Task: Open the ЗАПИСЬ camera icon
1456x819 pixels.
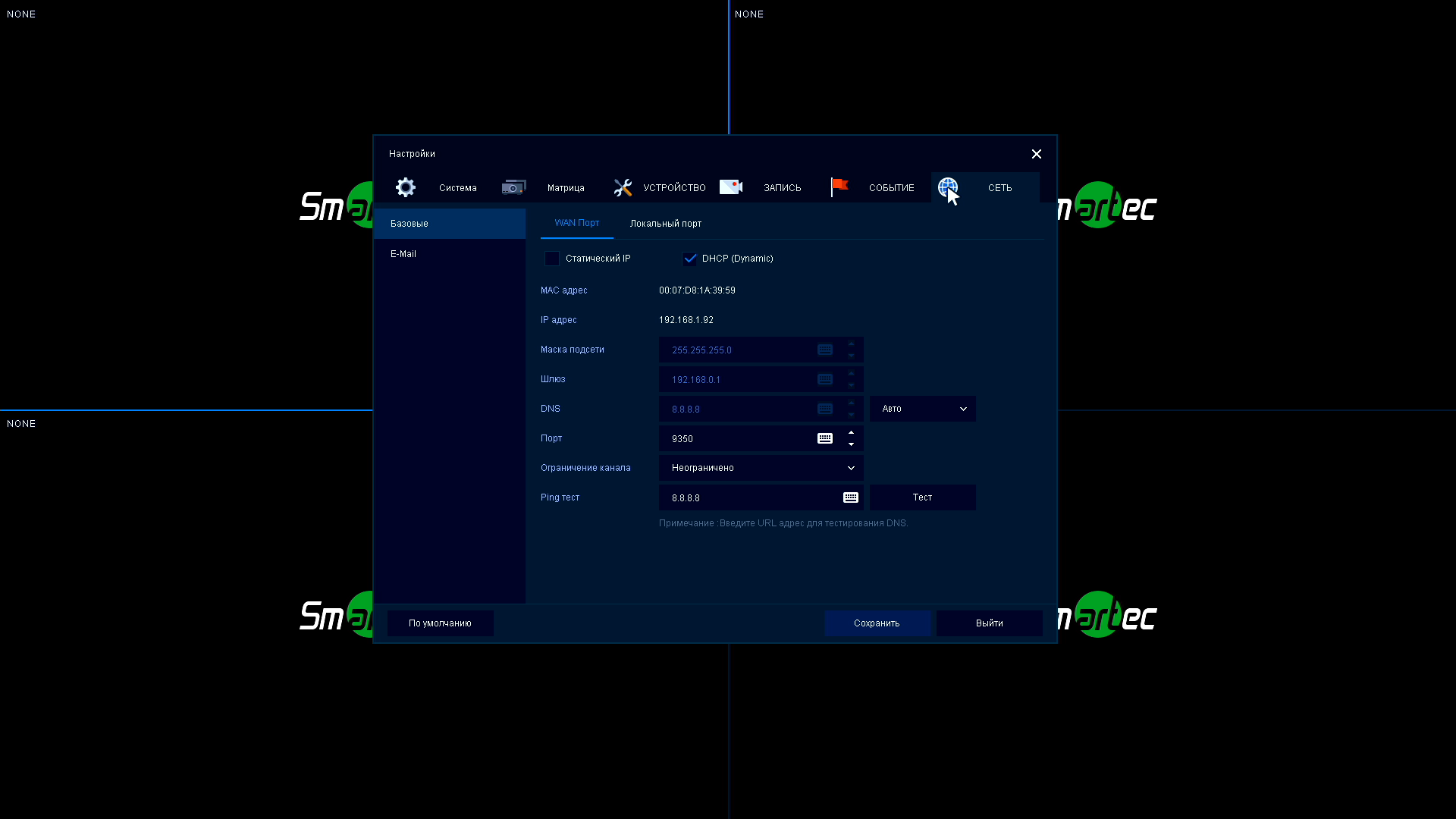Action: pyautogui.click(x=731, y=187)
